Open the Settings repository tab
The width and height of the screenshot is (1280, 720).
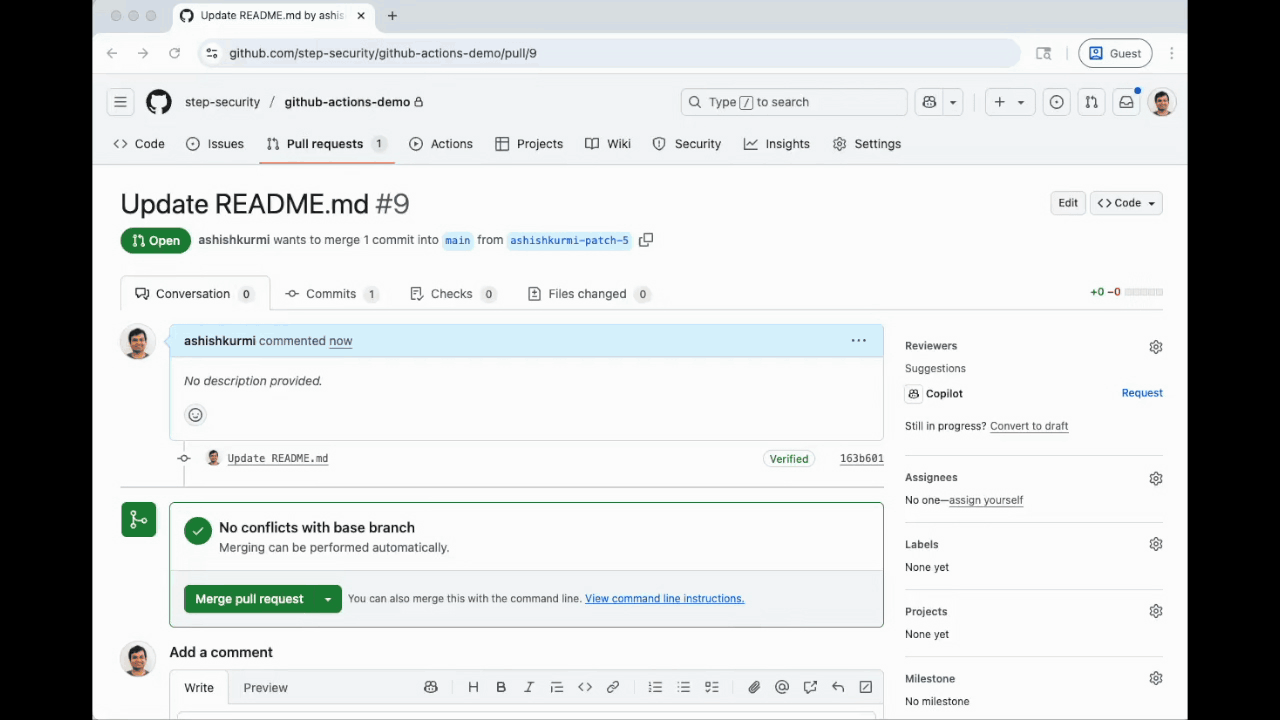pos(867,144)
